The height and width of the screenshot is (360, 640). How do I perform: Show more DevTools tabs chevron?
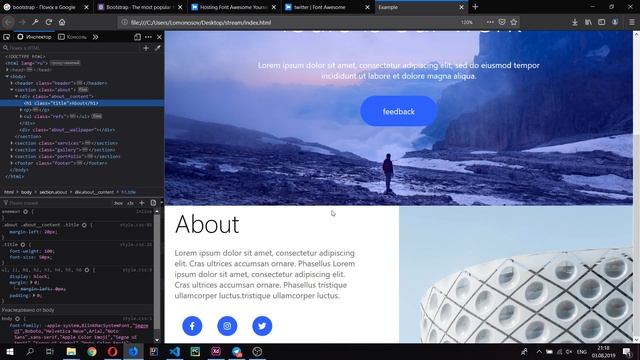click(x=96, y=37)
